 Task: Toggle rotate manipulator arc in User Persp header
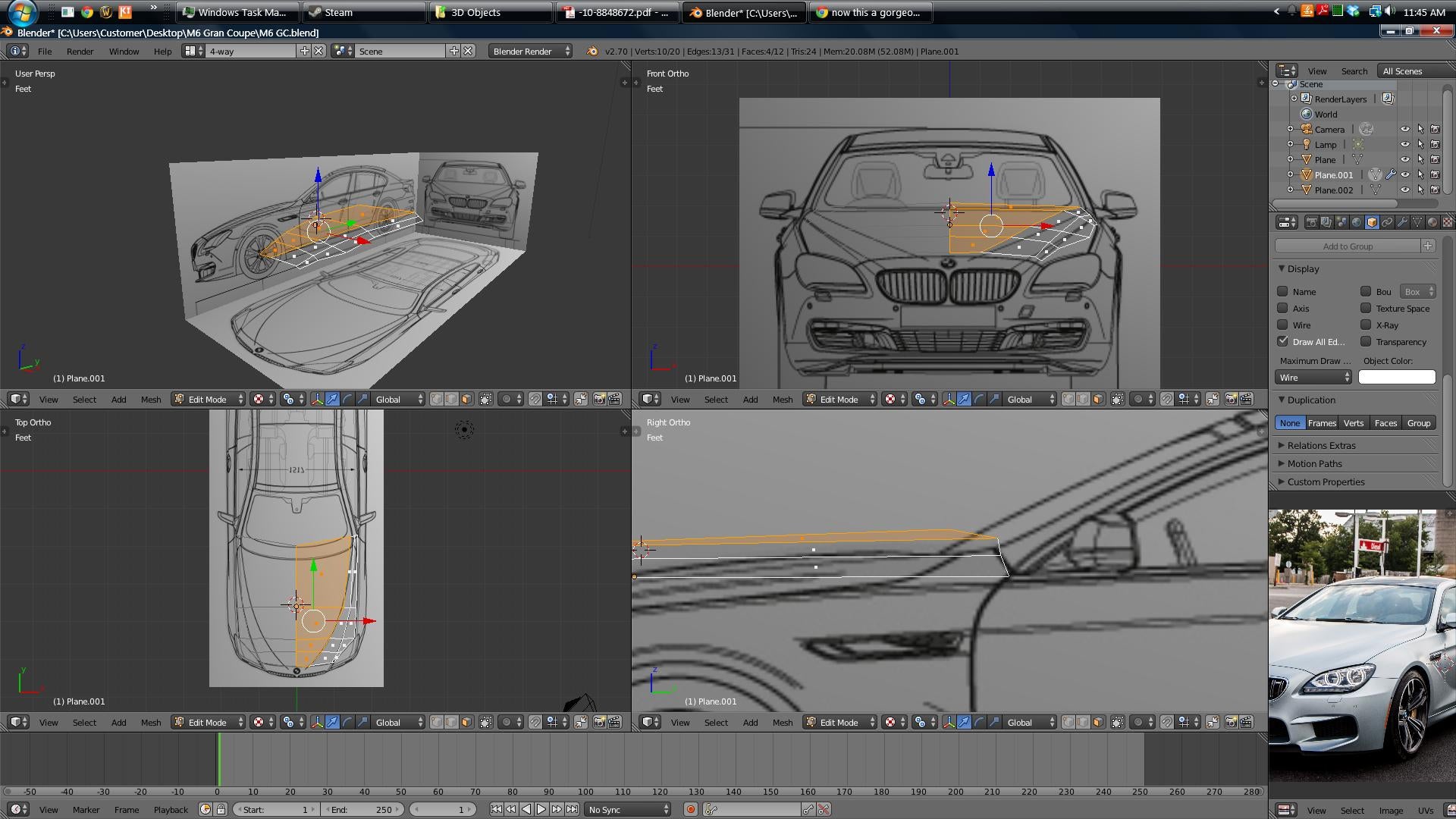[347, 399]
